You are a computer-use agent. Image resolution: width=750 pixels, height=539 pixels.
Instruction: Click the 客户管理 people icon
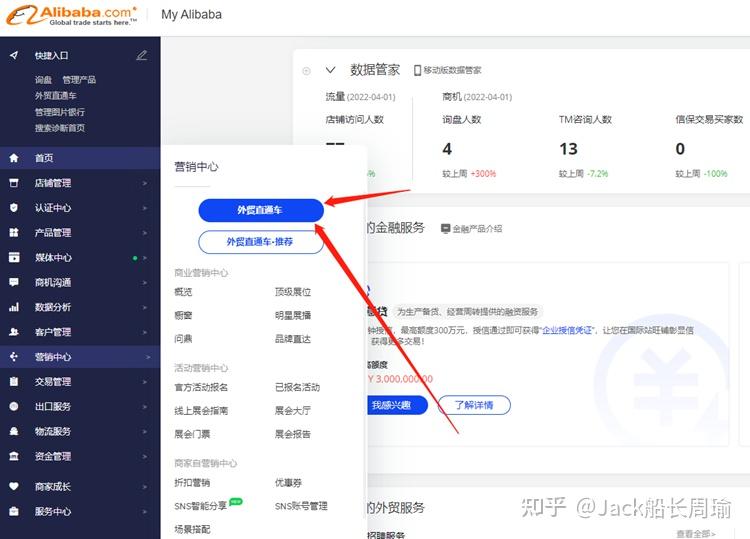(14, 332)
